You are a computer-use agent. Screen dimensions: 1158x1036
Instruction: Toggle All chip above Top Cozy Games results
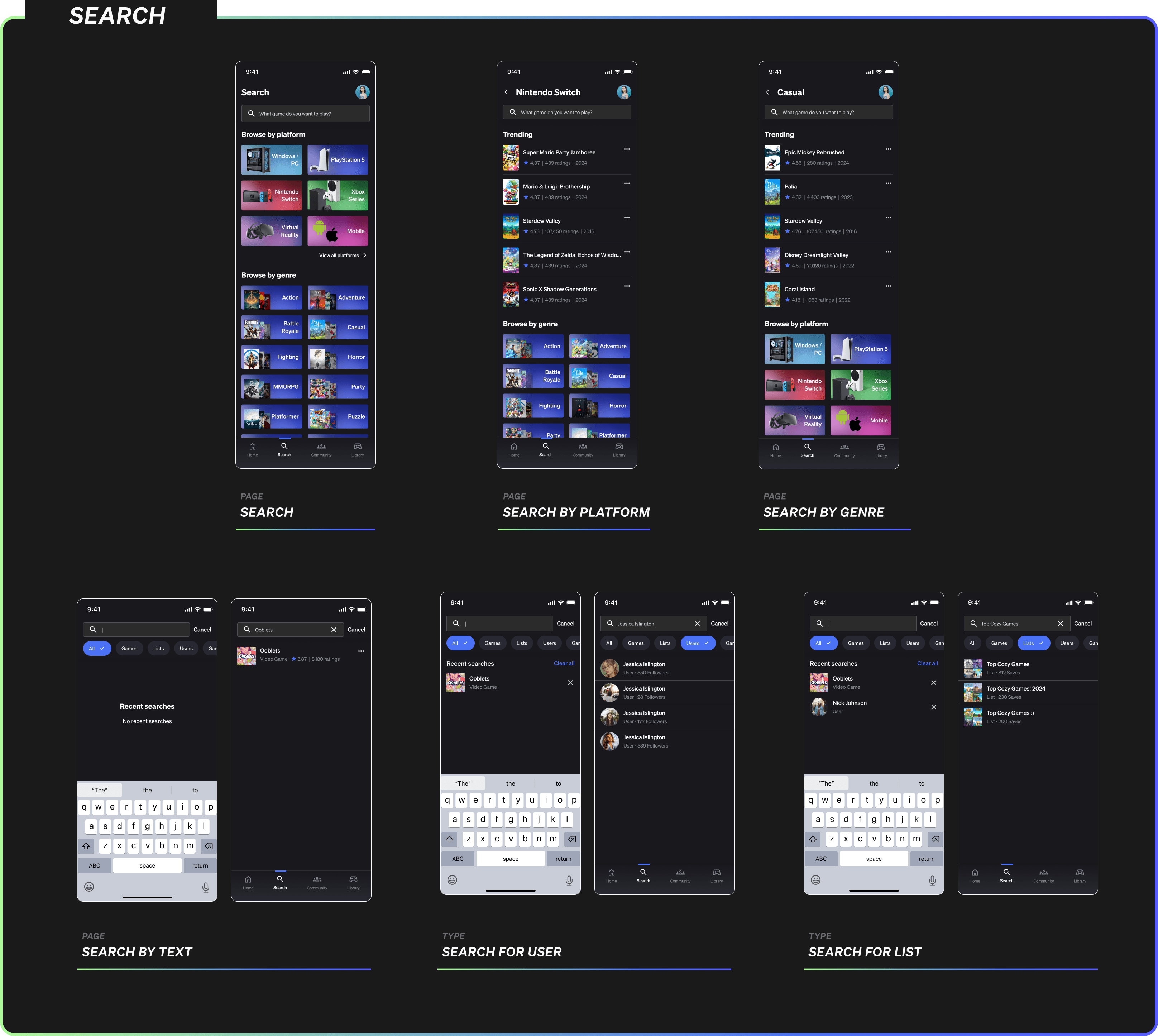click(972, 643)
